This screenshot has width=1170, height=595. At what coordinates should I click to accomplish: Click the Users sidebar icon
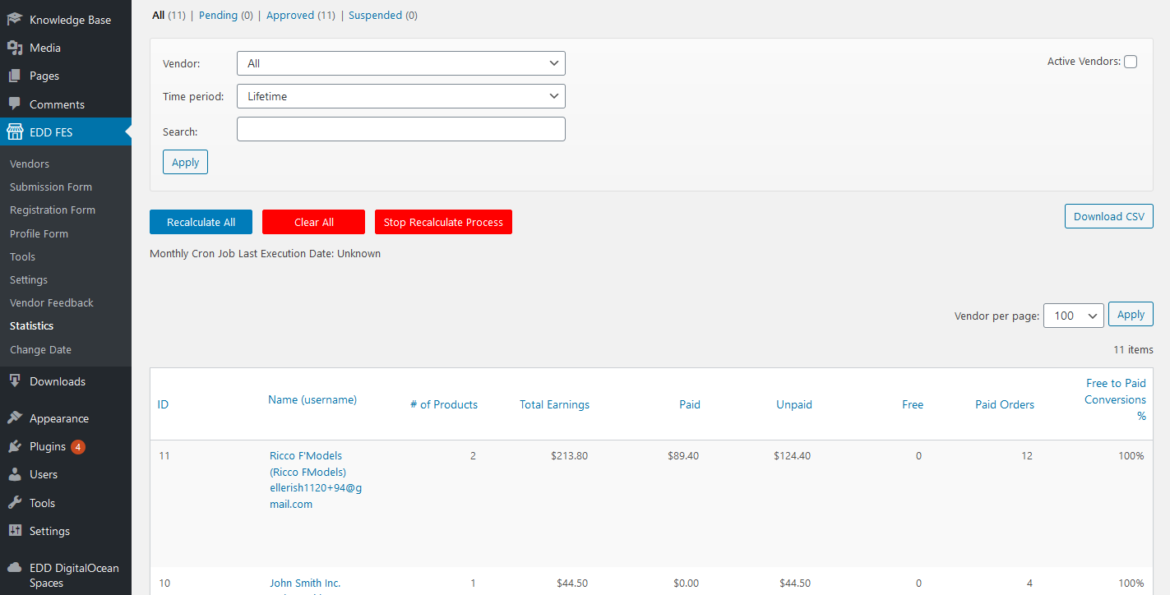coord(15,474)
